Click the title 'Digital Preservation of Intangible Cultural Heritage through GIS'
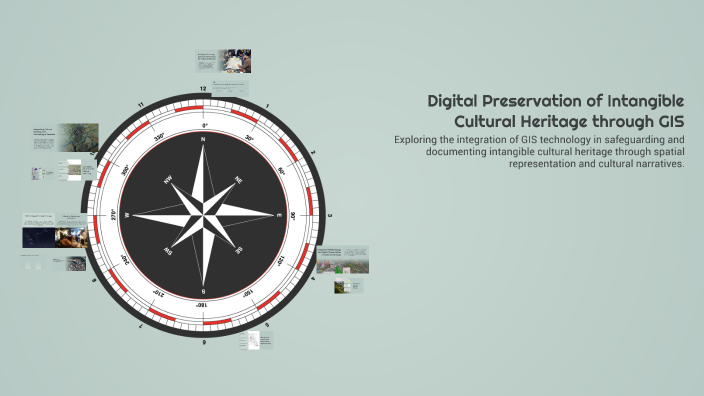Screen dimensions: 704x396 pyautogui.click(x=556, y=111)
